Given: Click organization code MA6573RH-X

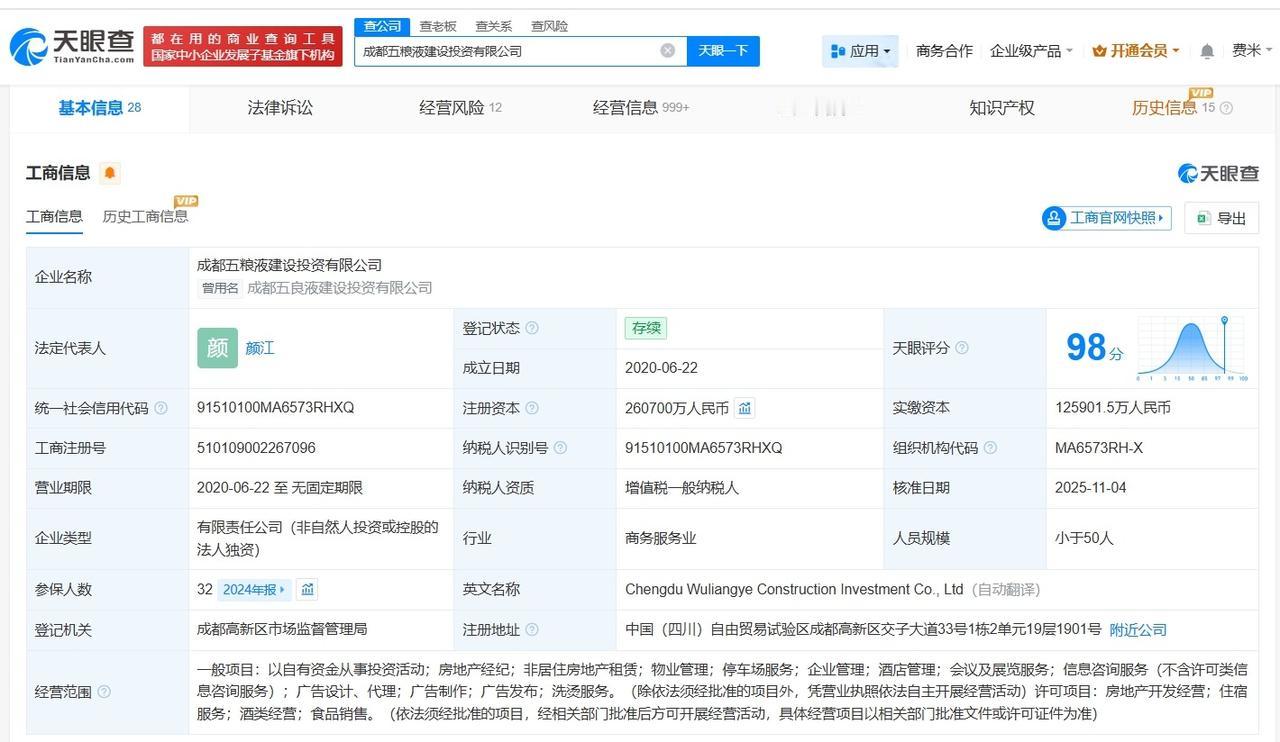Looking at the screenshot, I should point(1099,448).
